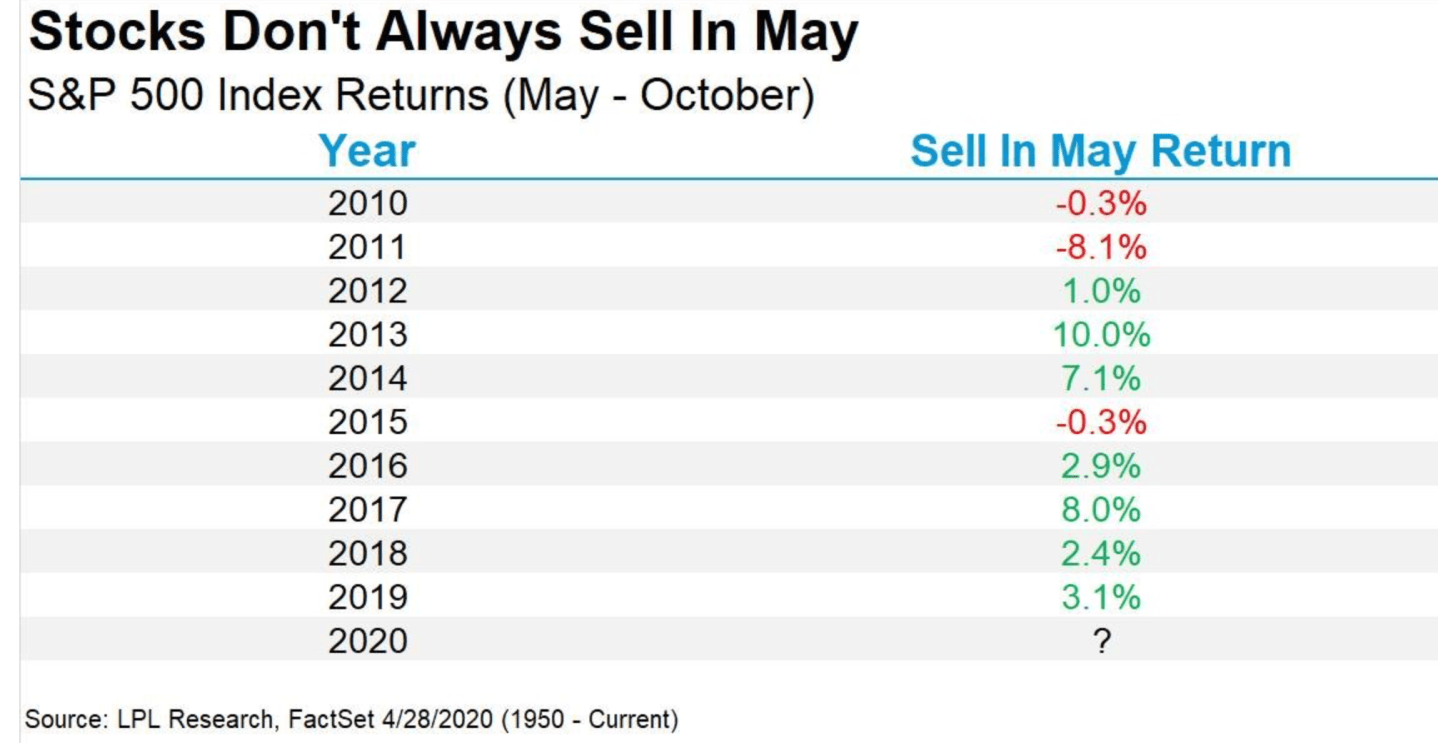Select the 10.0% return for 2013
1438x743 pixels.
click(x=1100, y=335)
